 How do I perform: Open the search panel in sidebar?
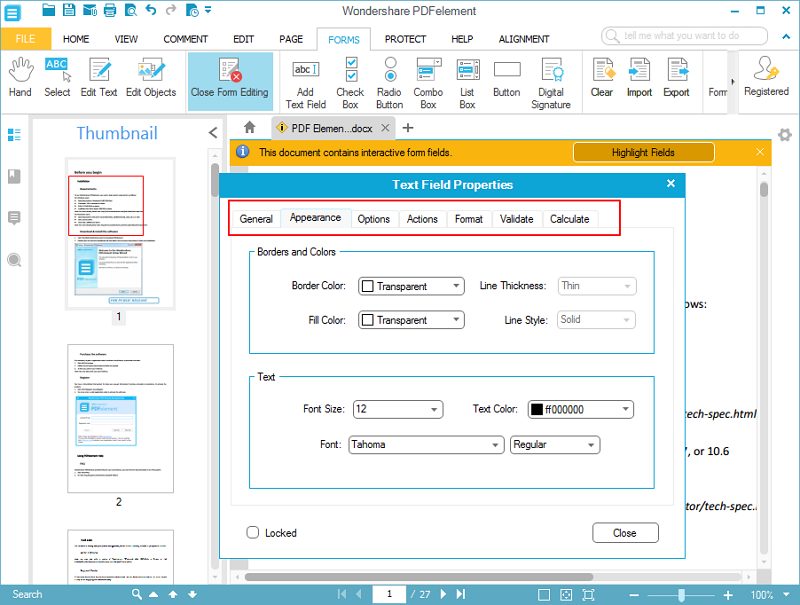(14, 260)
